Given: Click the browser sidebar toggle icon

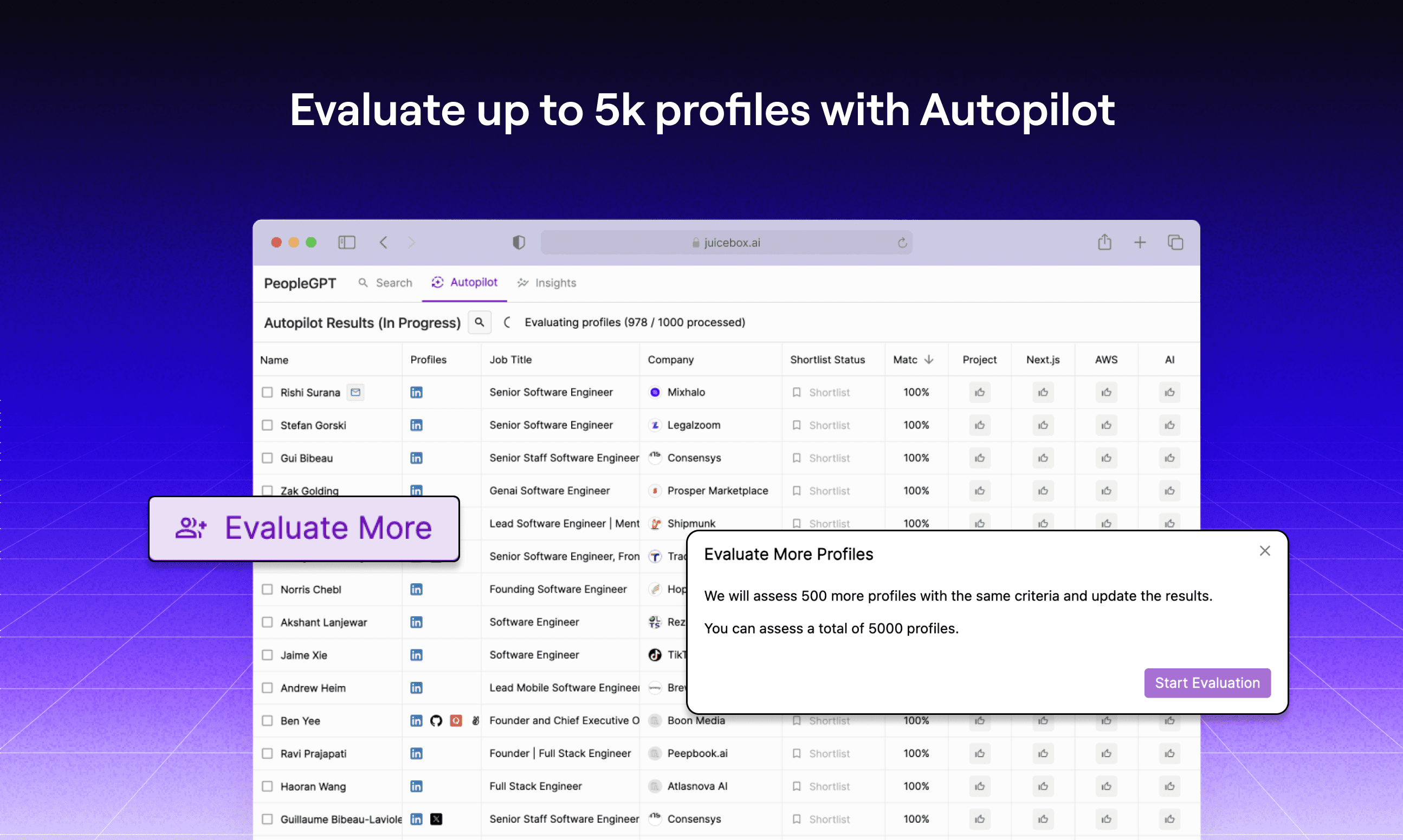Looking at the screenshot, I should [x=347, y=242].
